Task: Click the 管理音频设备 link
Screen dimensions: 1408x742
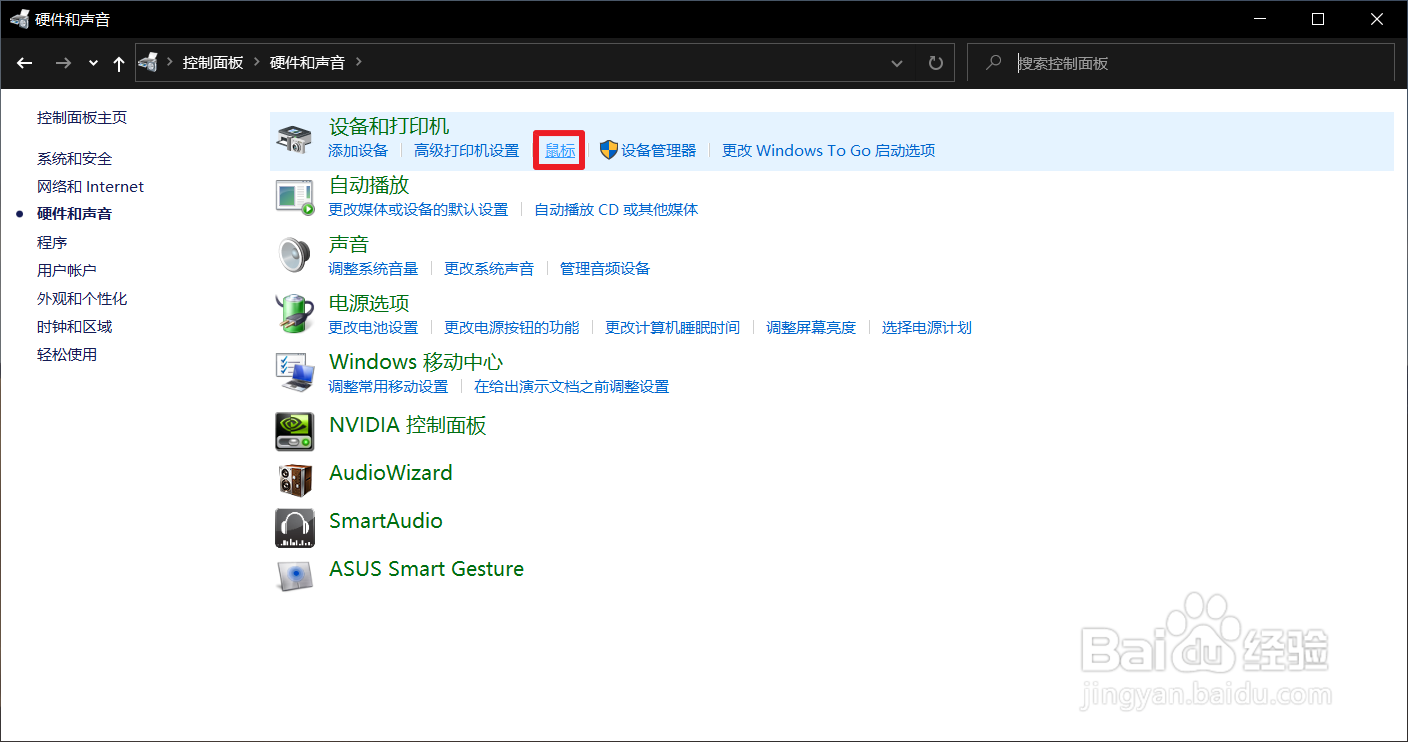Action: tap(605, 269)
